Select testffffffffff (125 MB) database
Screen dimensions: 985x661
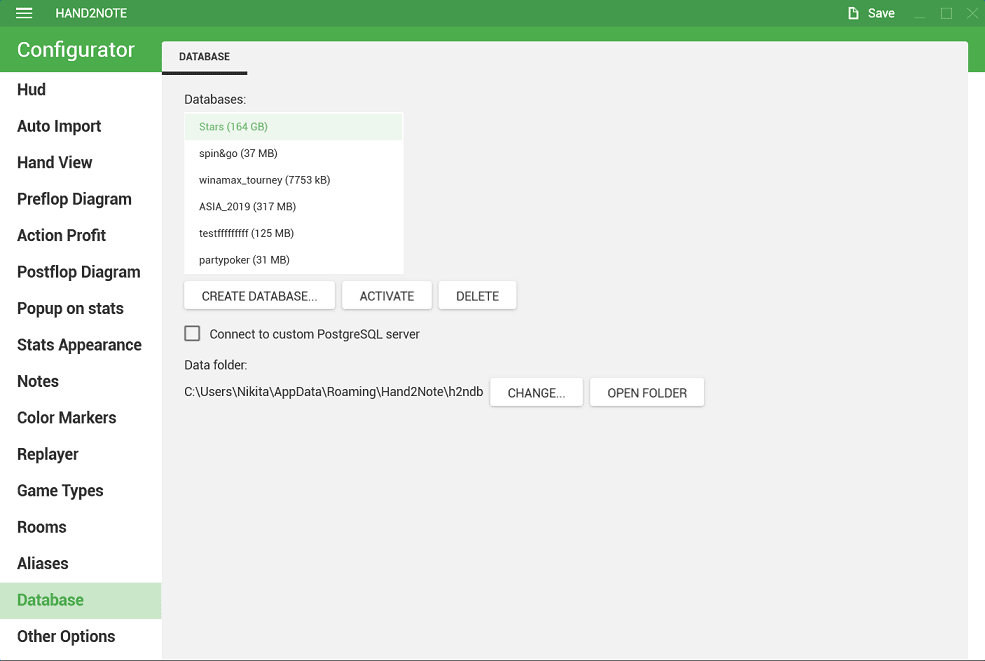293,233
